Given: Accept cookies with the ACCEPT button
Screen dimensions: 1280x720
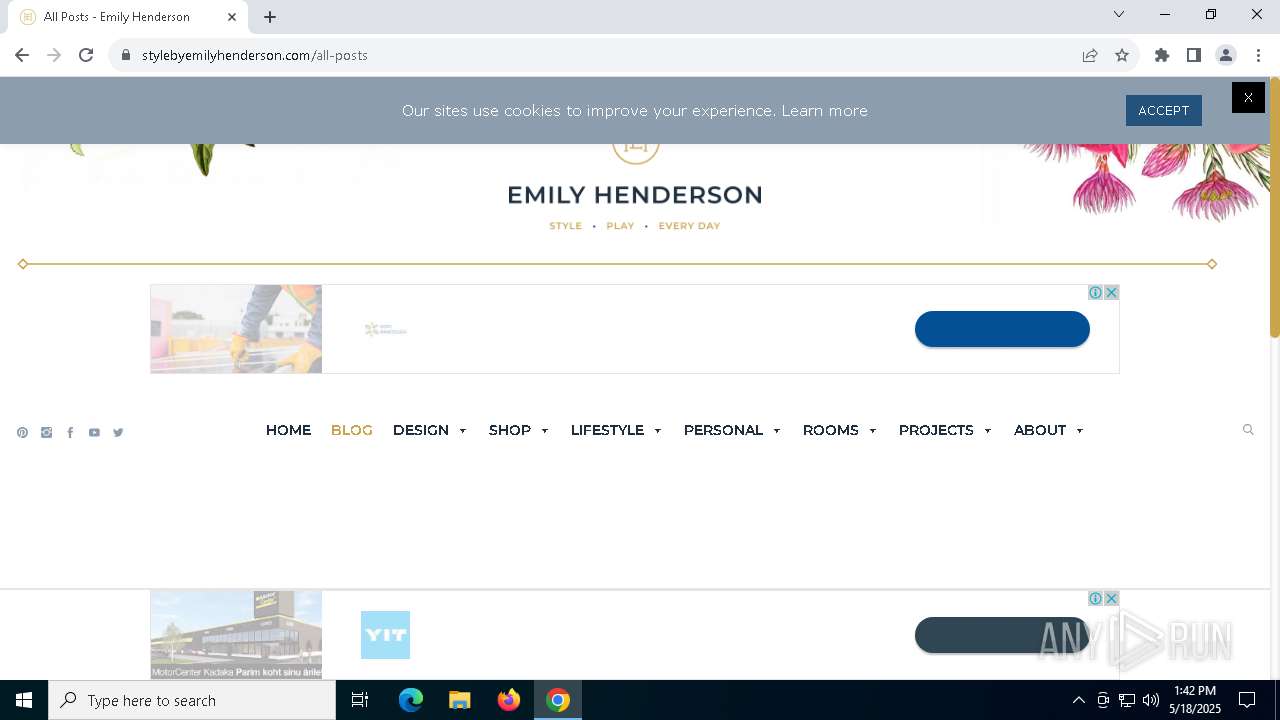Looking at the screenshot, I should 1163,110.
